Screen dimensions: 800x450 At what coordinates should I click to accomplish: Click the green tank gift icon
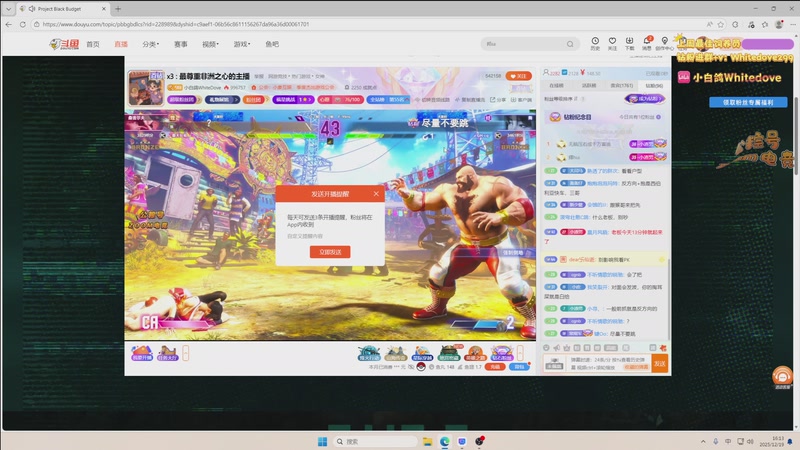pyautogui.click(x=449, y=353)
